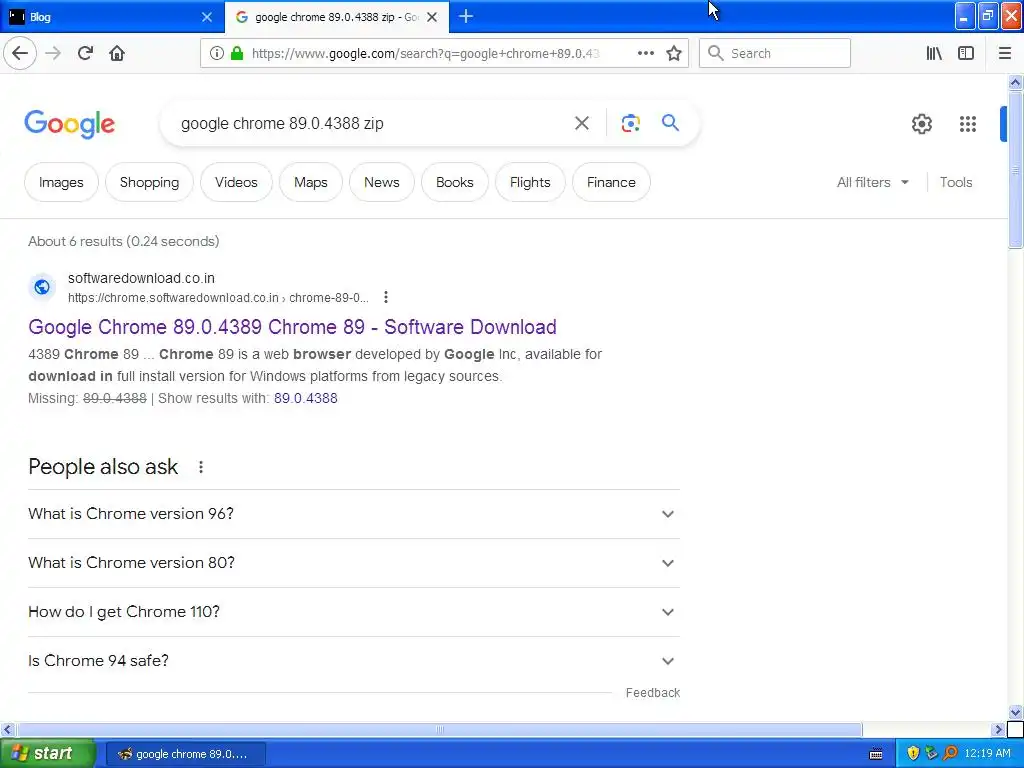This screenshot has height=768, width=1024.
Task: Open Google quick settings gear
Action: coord(921,123)
